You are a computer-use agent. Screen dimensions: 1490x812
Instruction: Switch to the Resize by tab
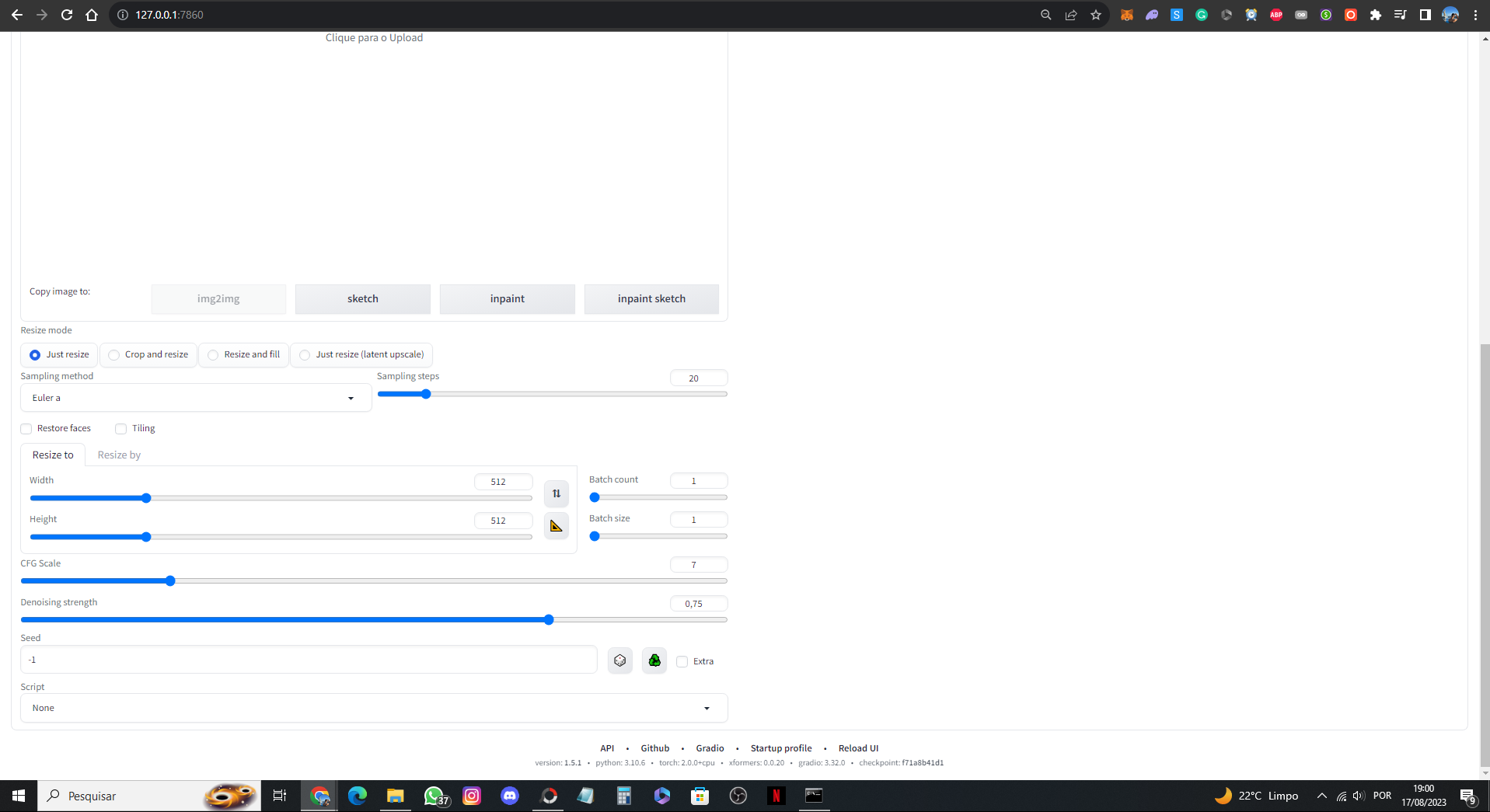(118, 455)
